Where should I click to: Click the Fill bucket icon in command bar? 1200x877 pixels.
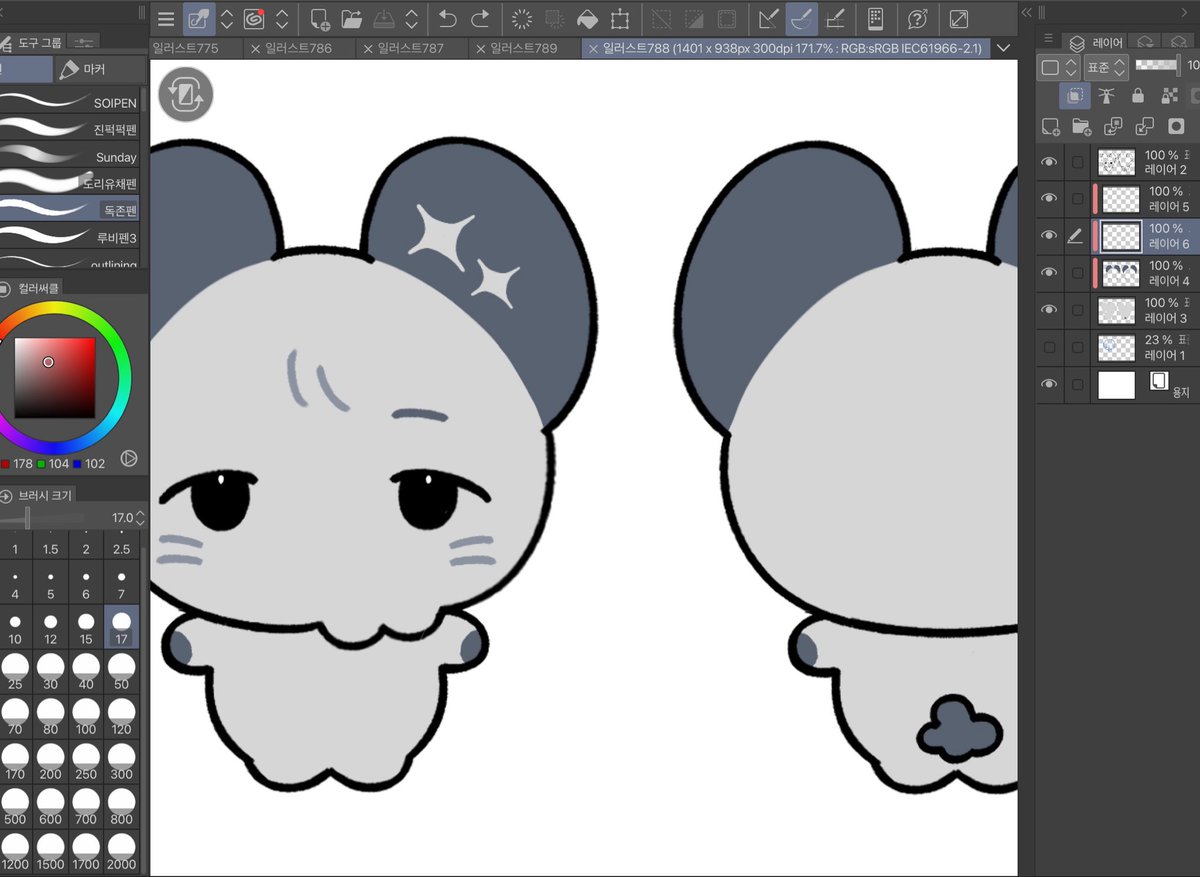[x=588, y=19]
